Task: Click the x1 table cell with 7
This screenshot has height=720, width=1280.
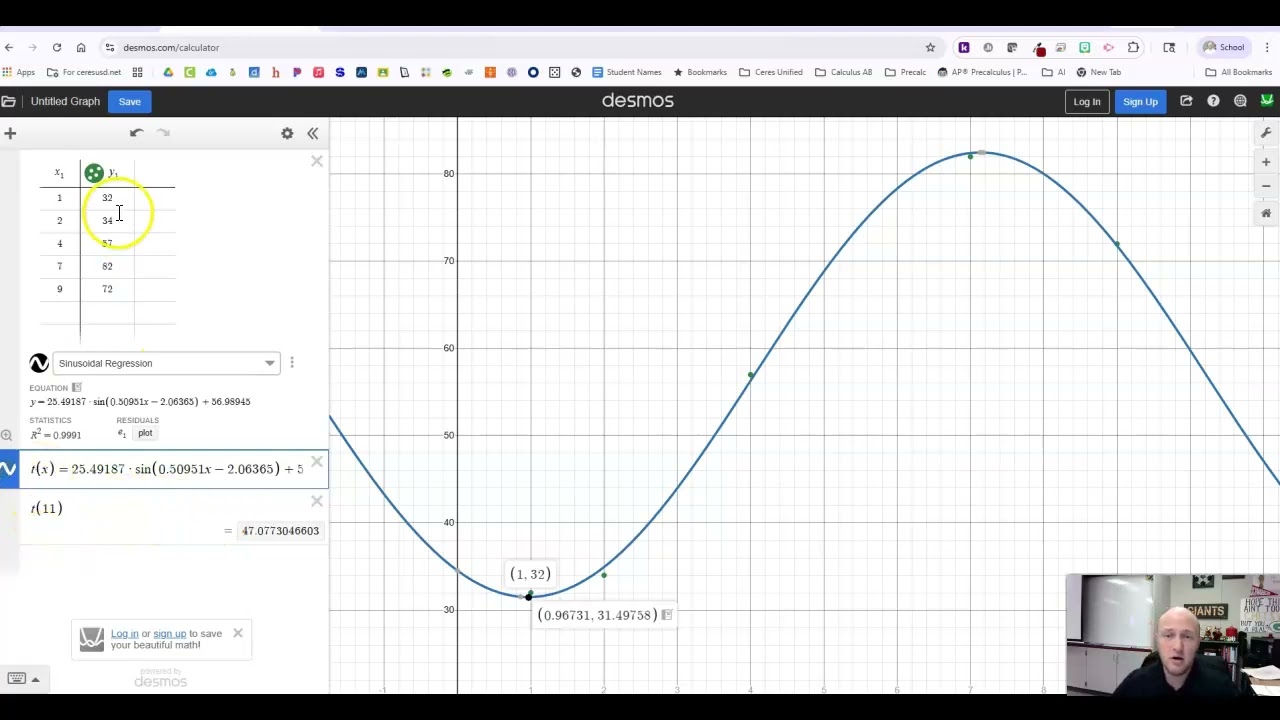Action: click(x=59, y=266)
